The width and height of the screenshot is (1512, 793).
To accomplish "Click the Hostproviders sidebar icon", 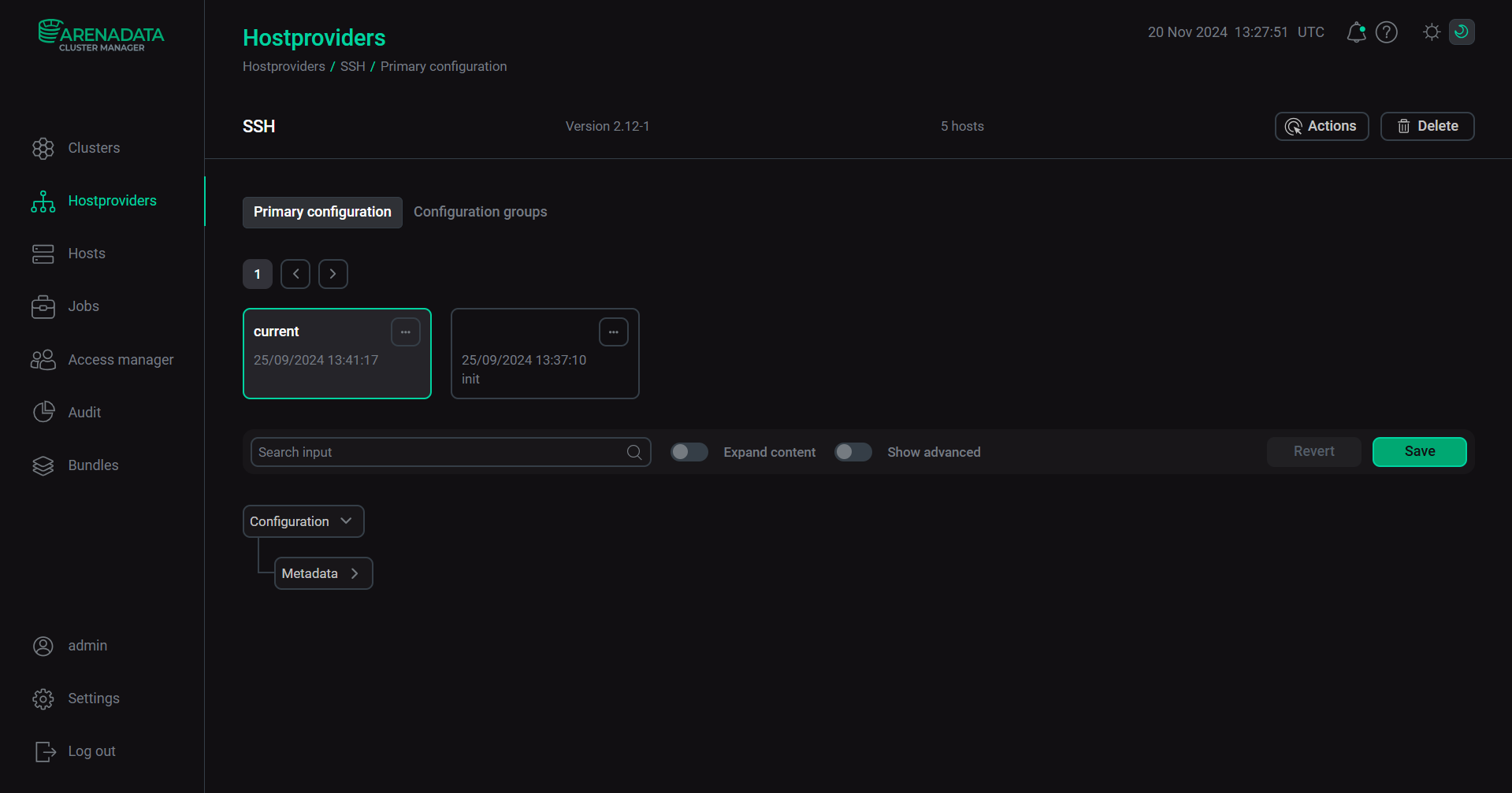I will tap(43, 201).
